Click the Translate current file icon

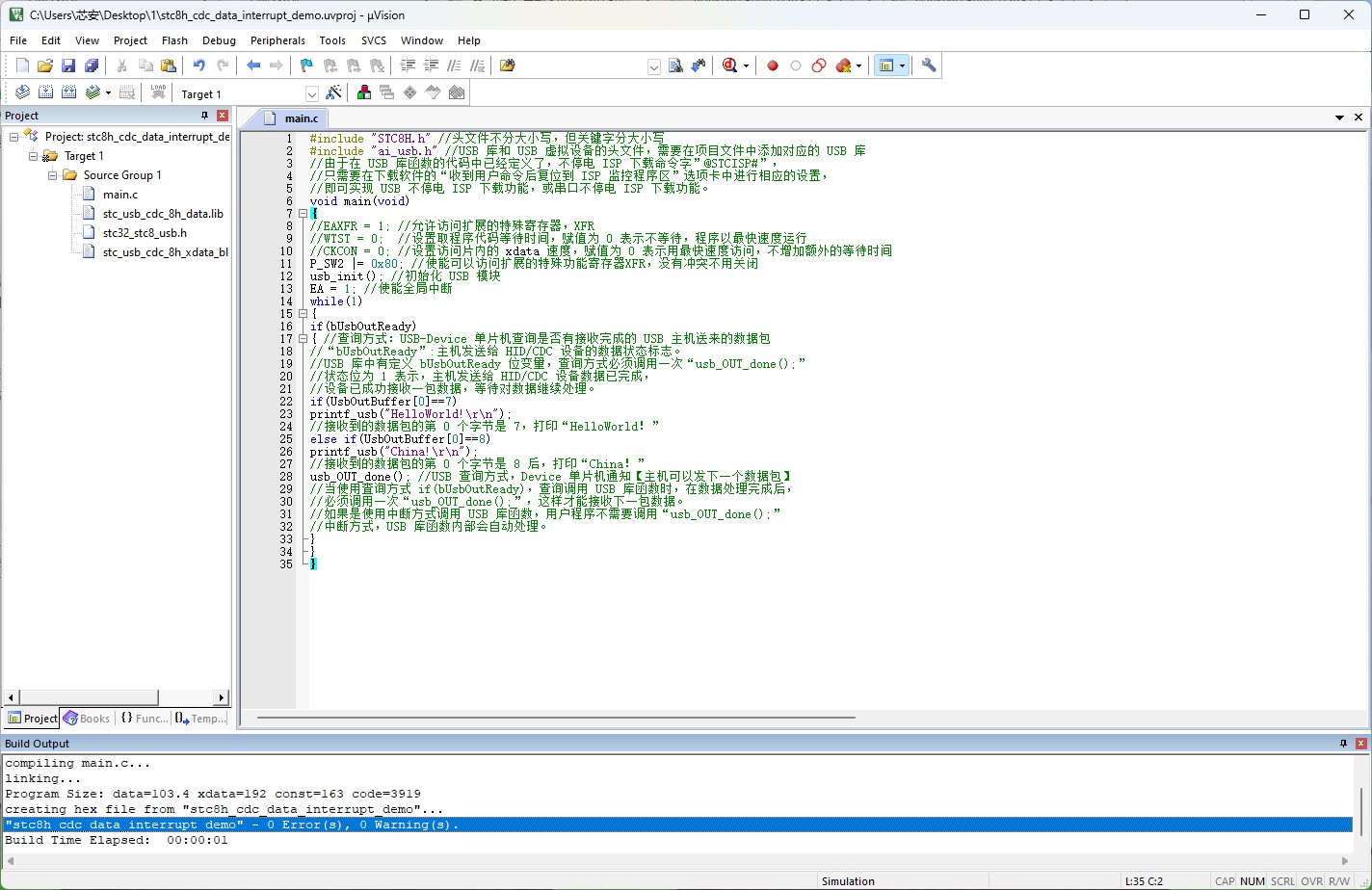(22, 92)
